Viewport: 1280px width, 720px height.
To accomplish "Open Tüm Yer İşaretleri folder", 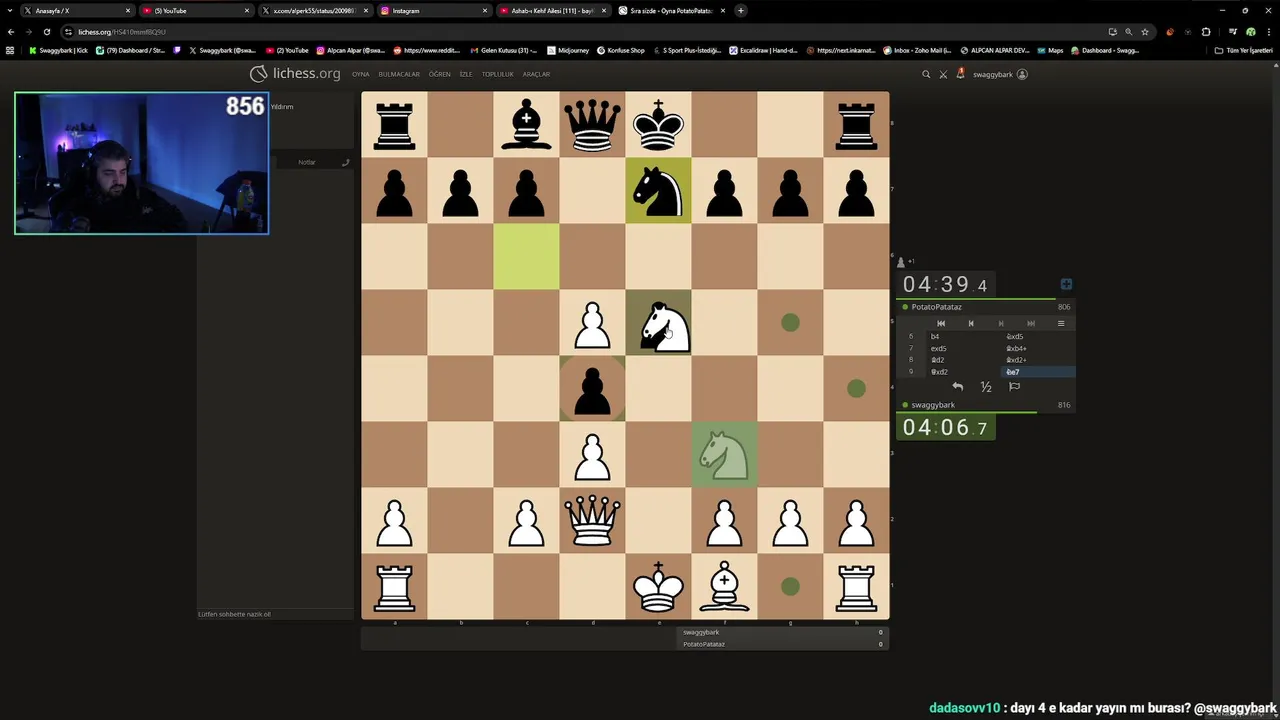I will click(x=1244, y=50).
